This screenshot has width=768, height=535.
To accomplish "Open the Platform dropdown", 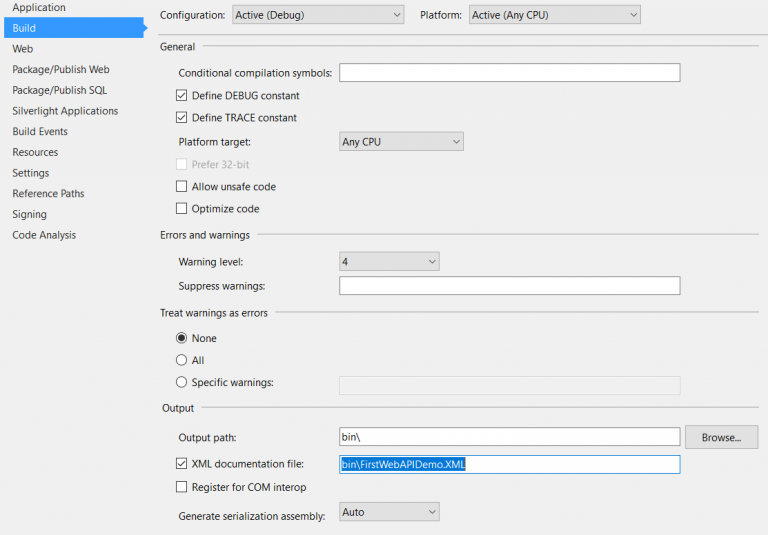I will [554, 15].
